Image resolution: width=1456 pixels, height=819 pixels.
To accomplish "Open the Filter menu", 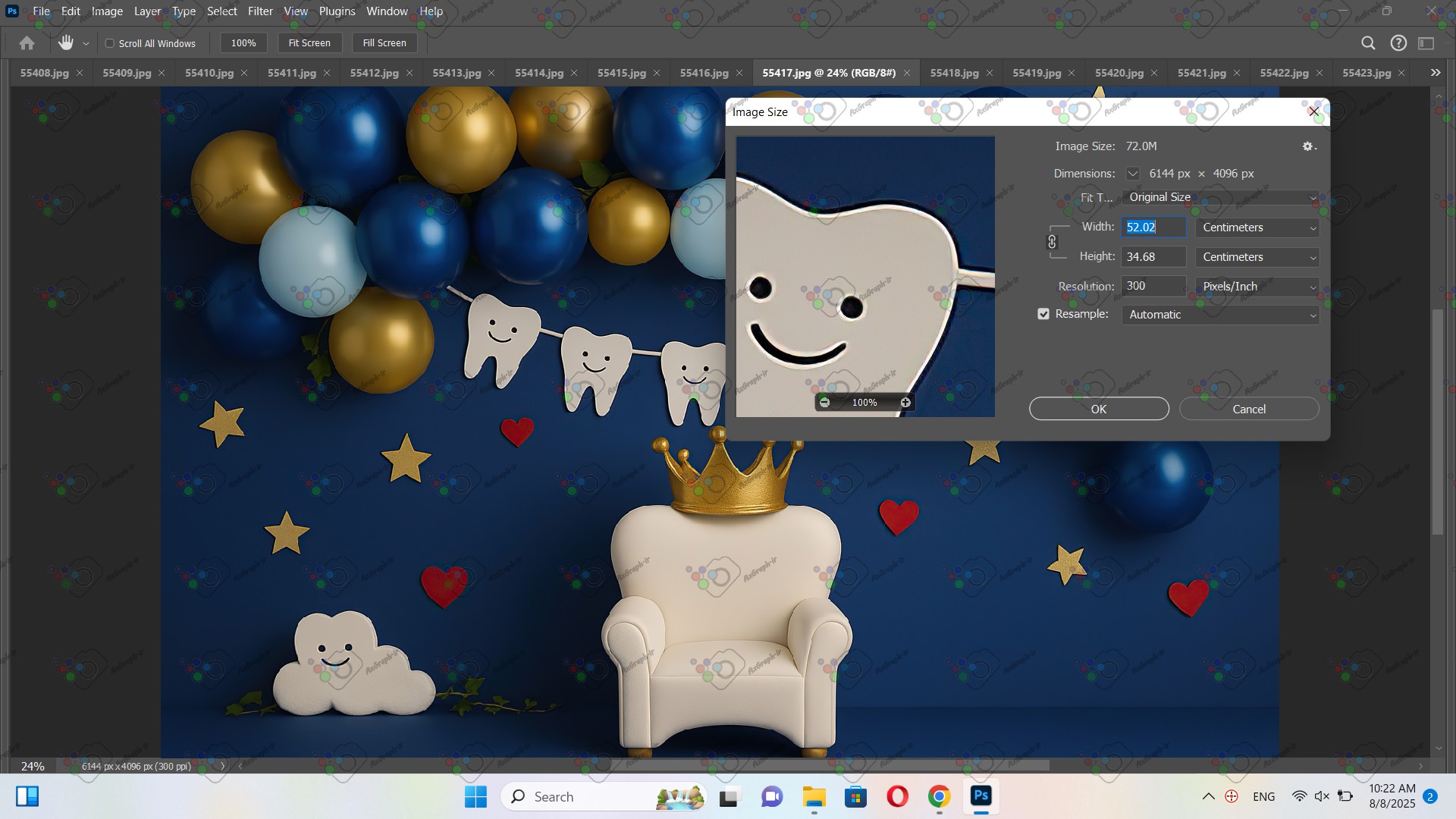I will pos(260,11).
